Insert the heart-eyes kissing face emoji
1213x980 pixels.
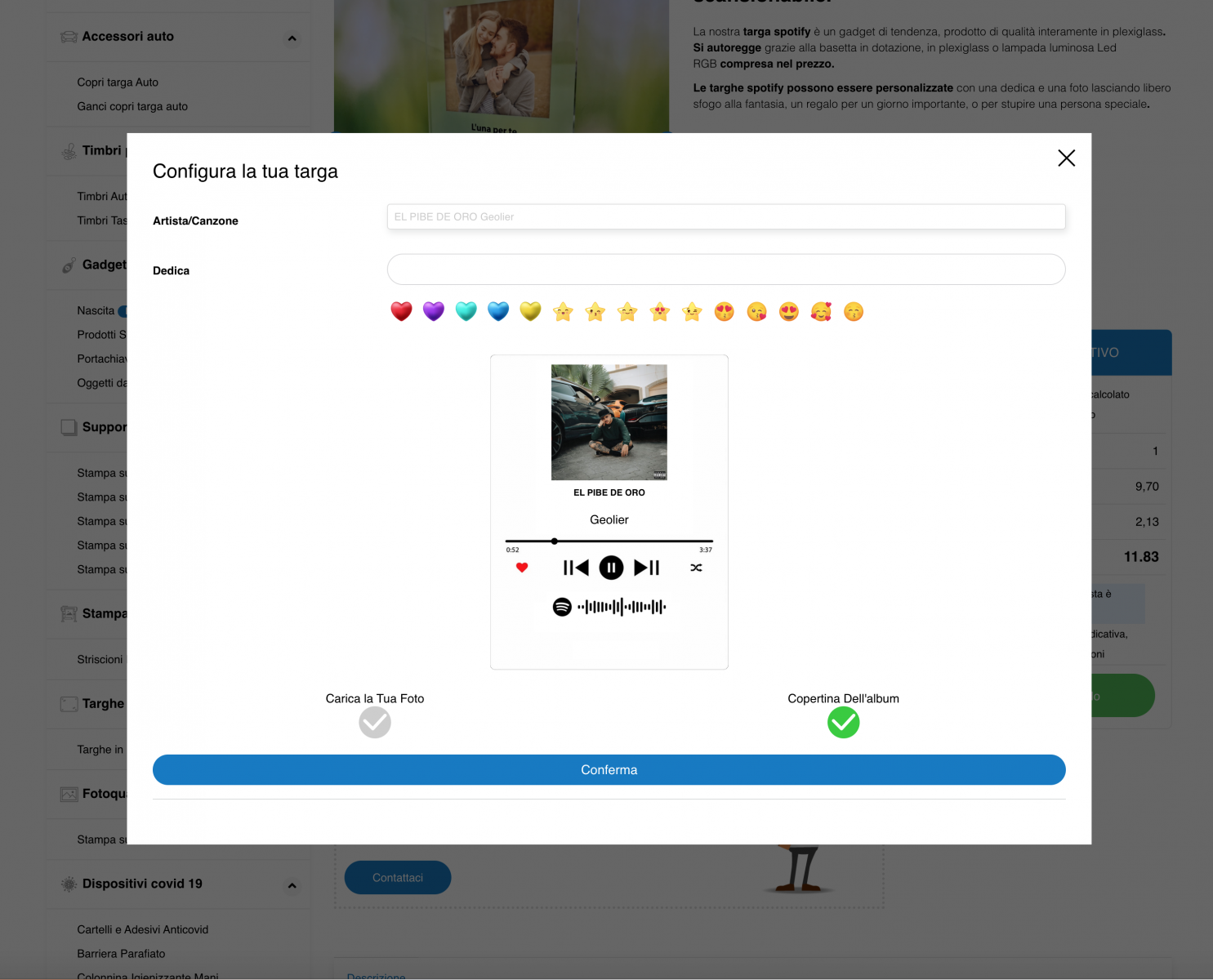tap(725, 311)
